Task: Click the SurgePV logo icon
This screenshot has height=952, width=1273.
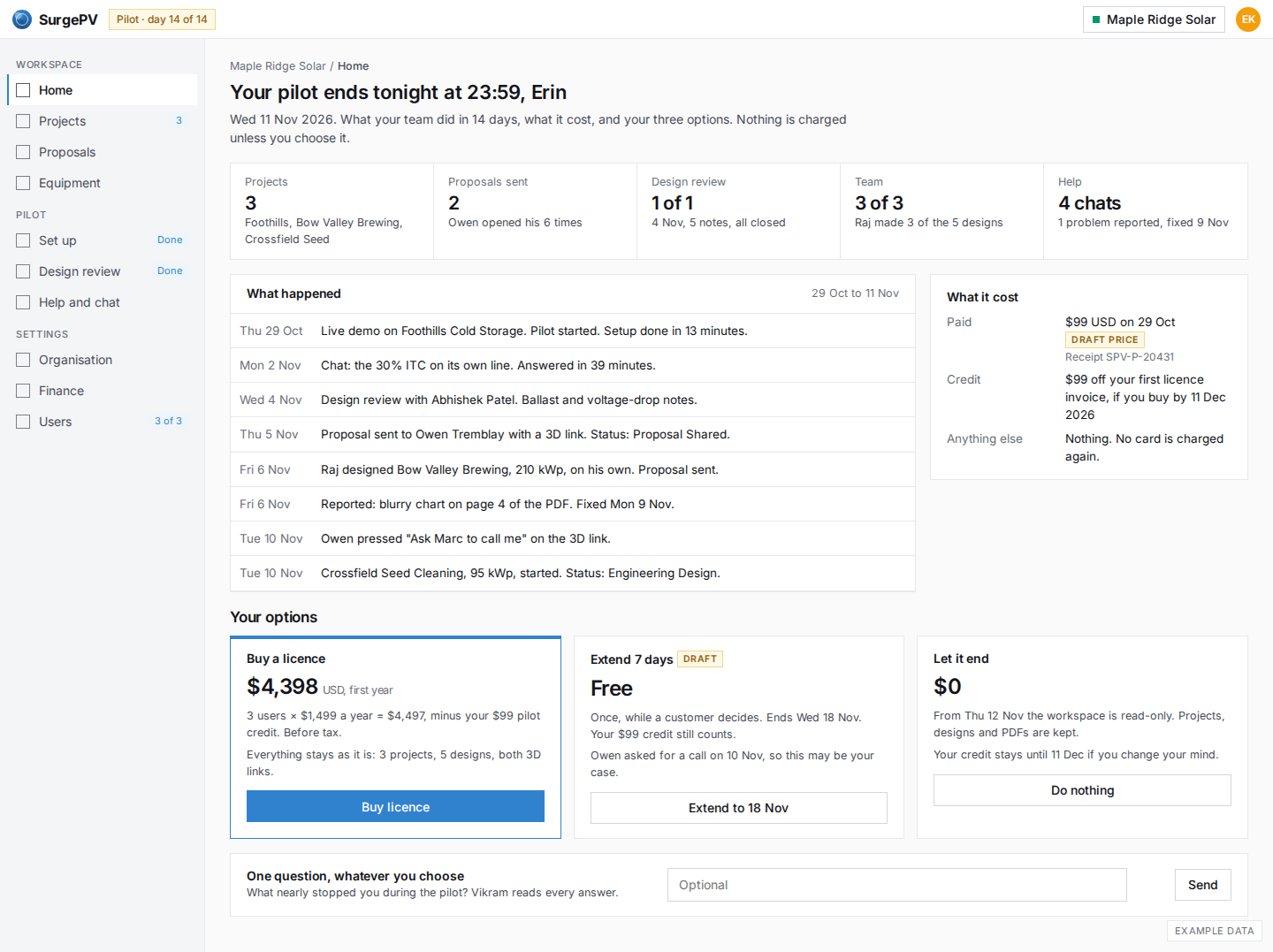Action: coord(22,19)
